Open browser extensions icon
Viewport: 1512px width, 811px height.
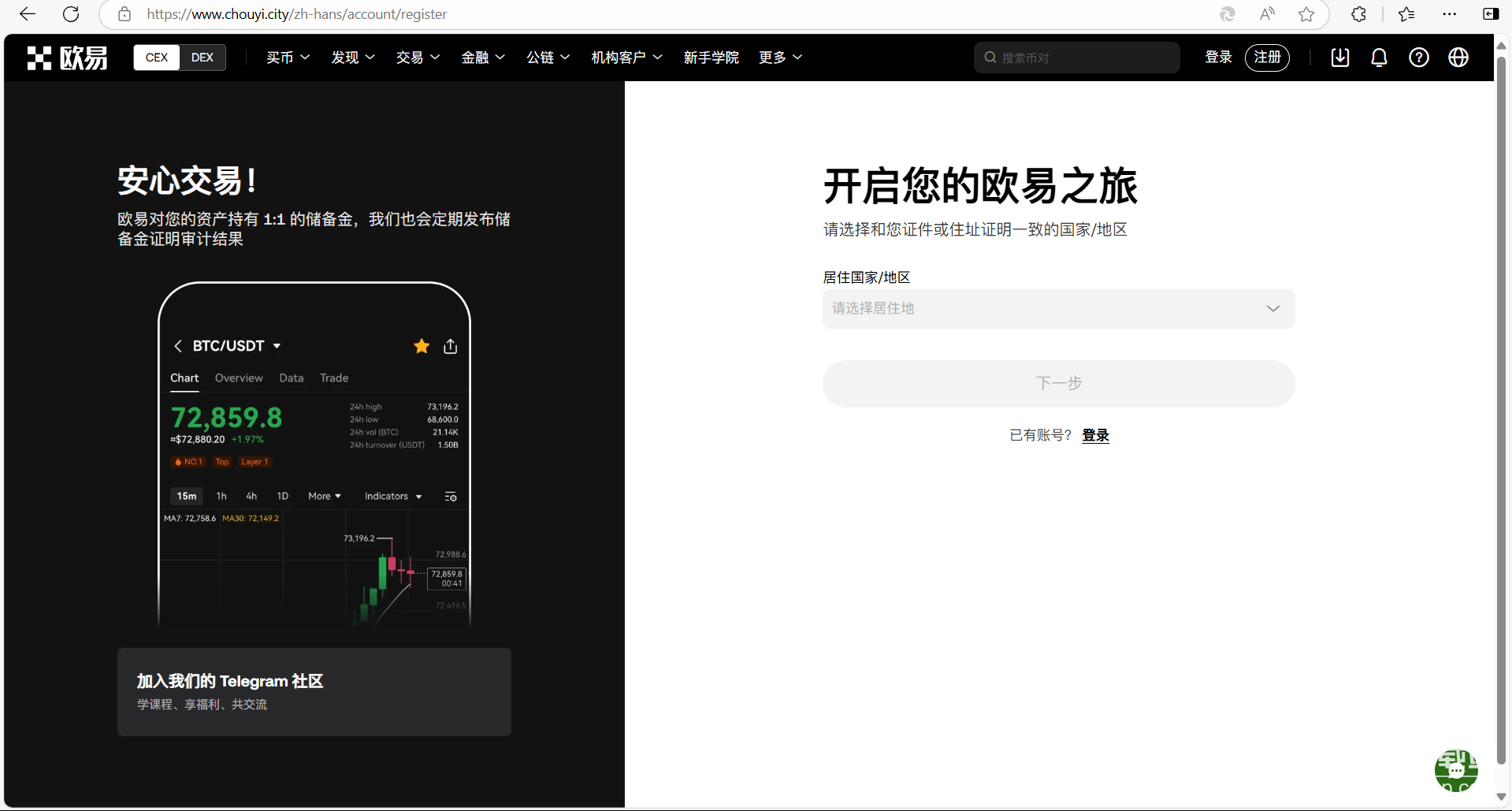coord(1358,14)
